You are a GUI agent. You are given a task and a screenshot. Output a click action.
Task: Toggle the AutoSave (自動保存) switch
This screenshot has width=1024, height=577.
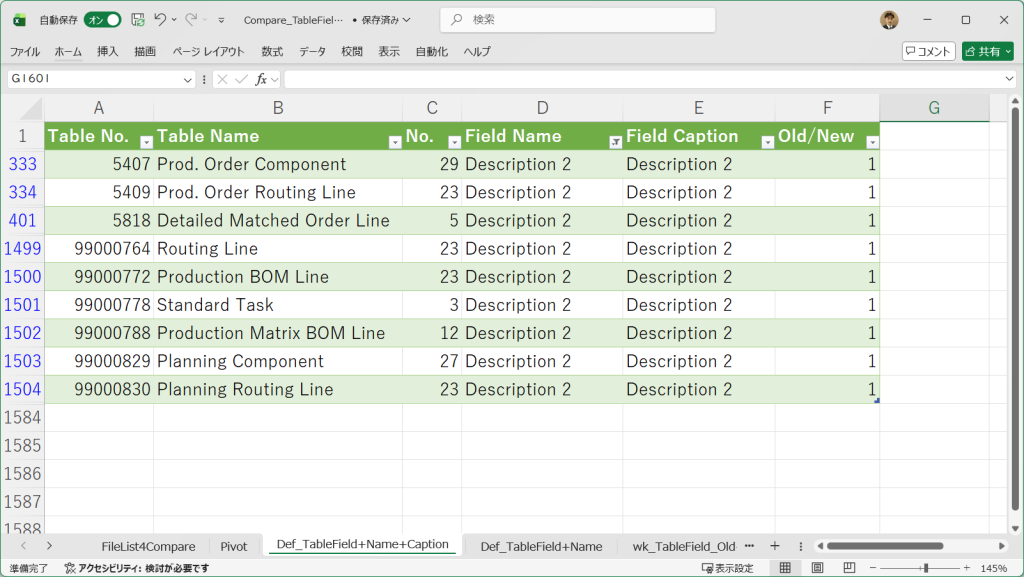(102, 20)
